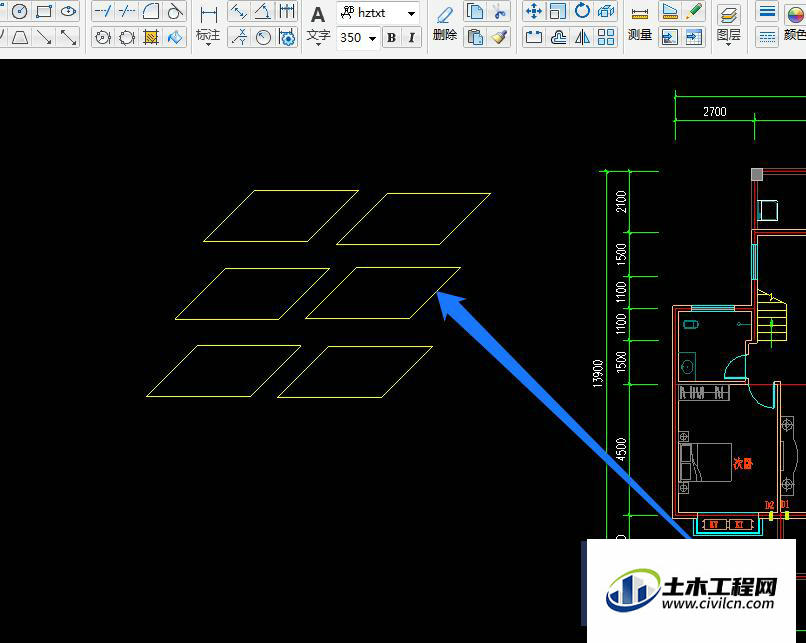The height and width of the screenshot is (643, 806).
Task: Click the 2700 dimension text
Action: tap(715, 112)
